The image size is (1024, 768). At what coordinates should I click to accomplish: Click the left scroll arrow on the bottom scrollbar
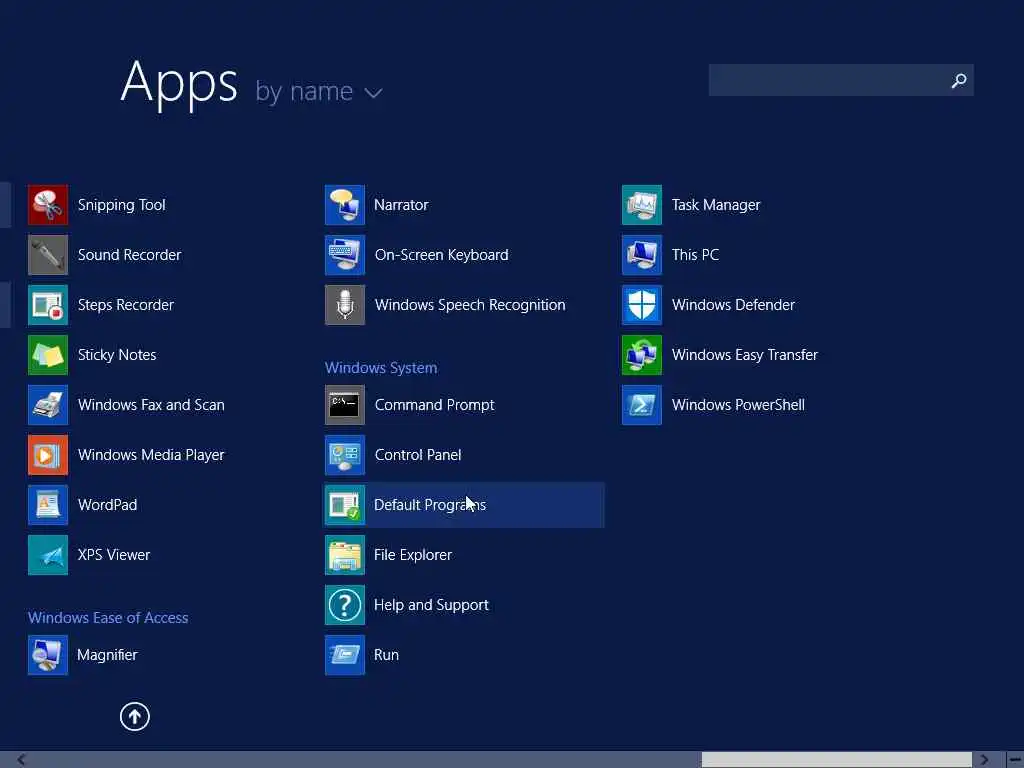click(x=22, y=760)
